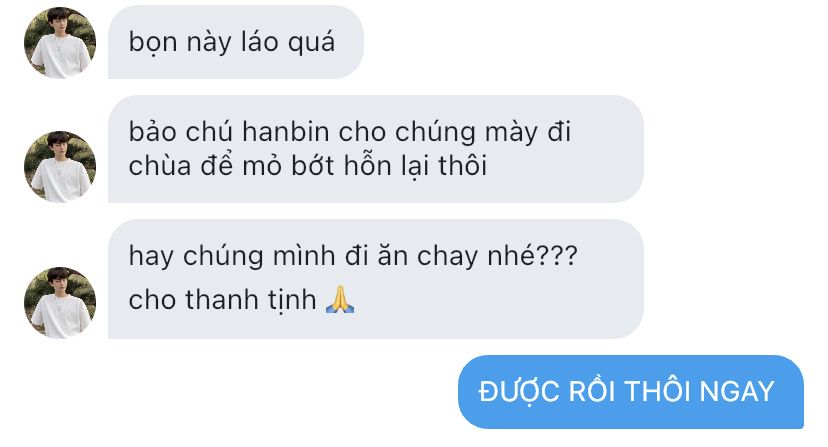Click the word "quá" in first bubble
Image resolution: width=828 pixels, height=447 pixels.
311,42
